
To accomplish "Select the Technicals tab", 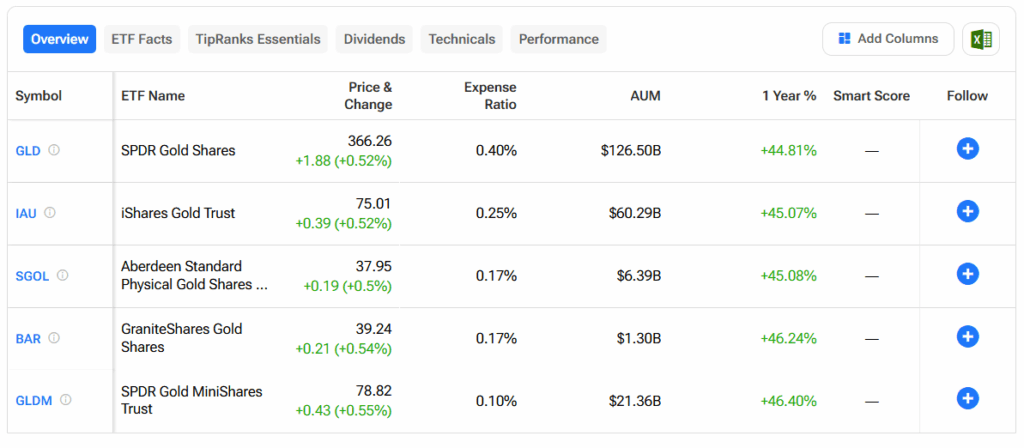I will pos(462,39).
